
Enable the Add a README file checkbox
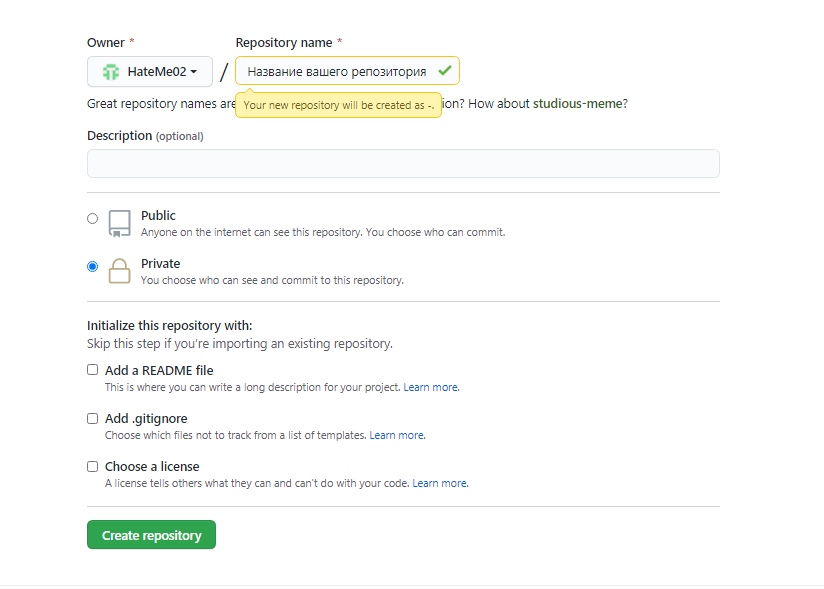pyautogui.click(x=93, y=370)
